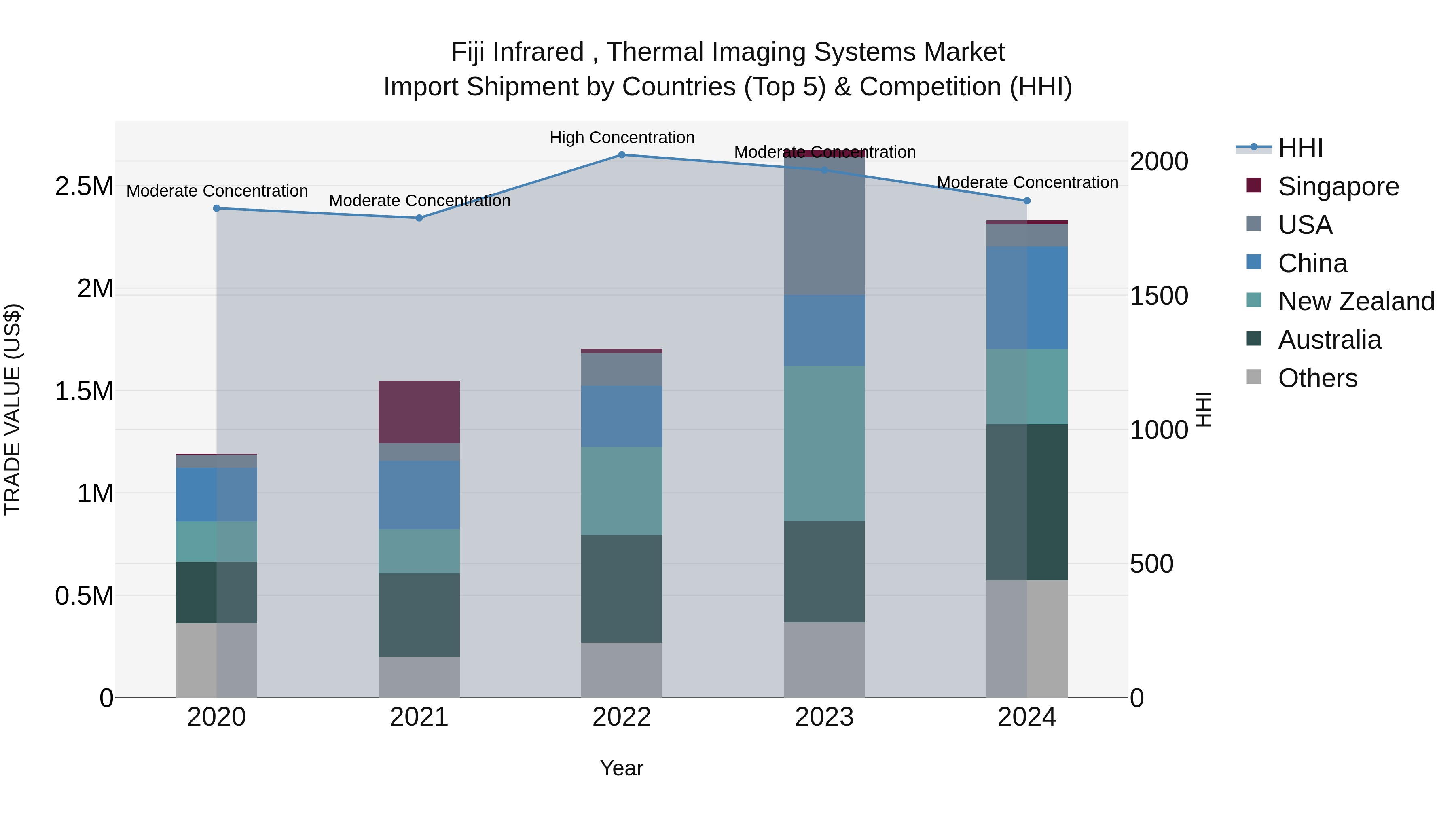Viewport: 1456px width, 819px height.
Task: Click the 2023 x-axis year label
Action: [x=824, y=717]
